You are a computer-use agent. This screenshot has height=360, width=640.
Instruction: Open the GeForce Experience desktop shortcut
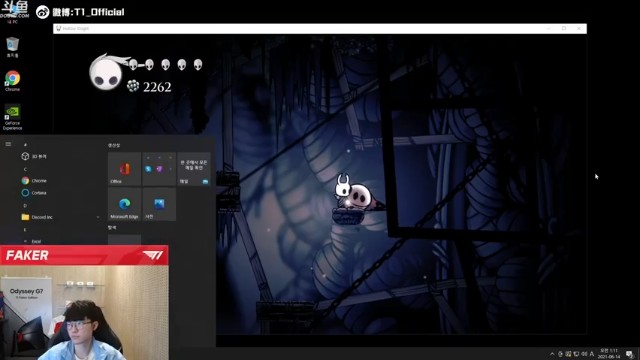pyautogui.click(x=12, y=117)
